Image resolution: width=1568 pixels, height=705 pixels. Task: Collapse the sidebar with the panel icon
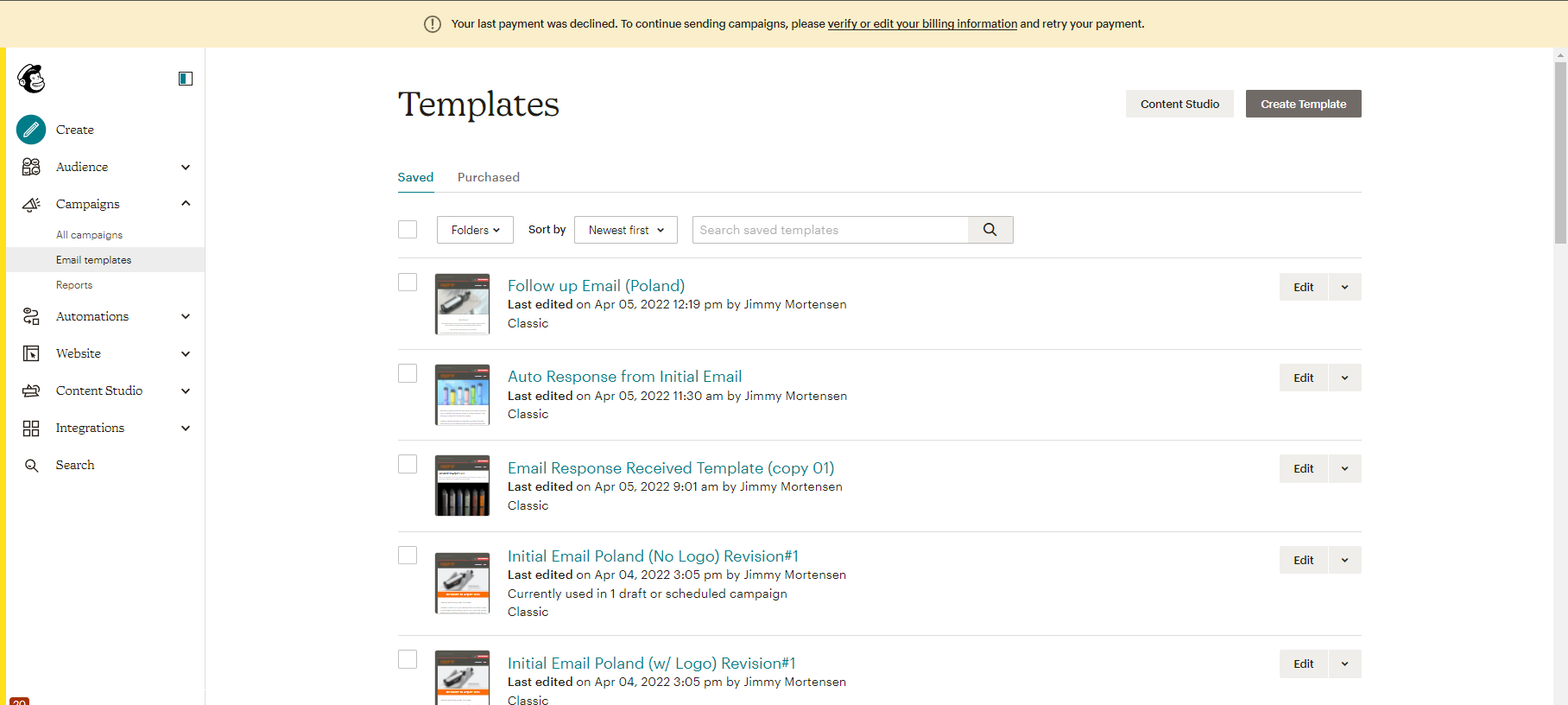coord(186,79)
